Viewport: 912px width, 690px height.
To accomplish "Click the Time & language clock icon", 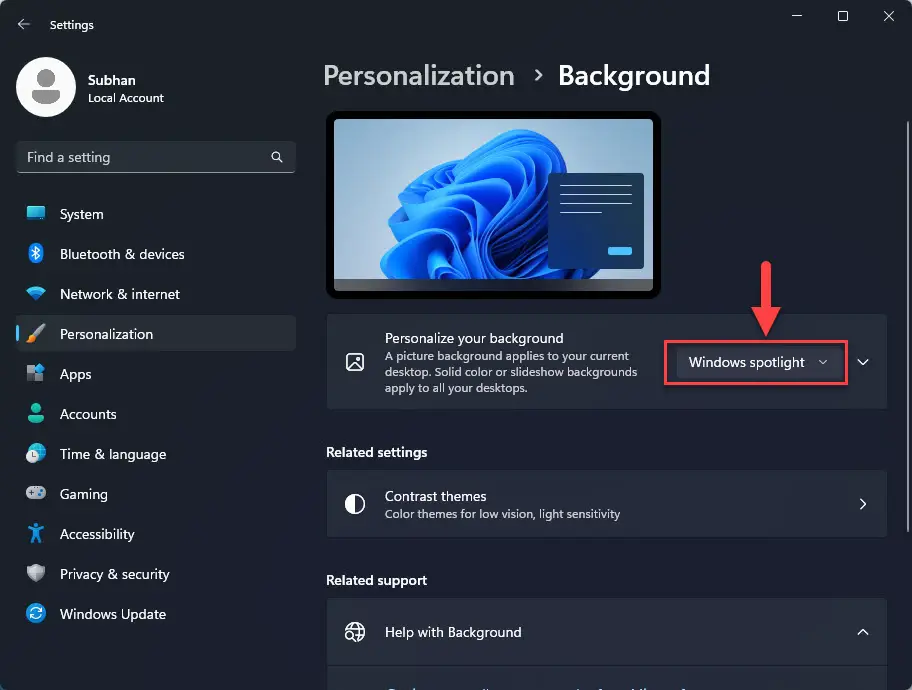I will 36,453.
